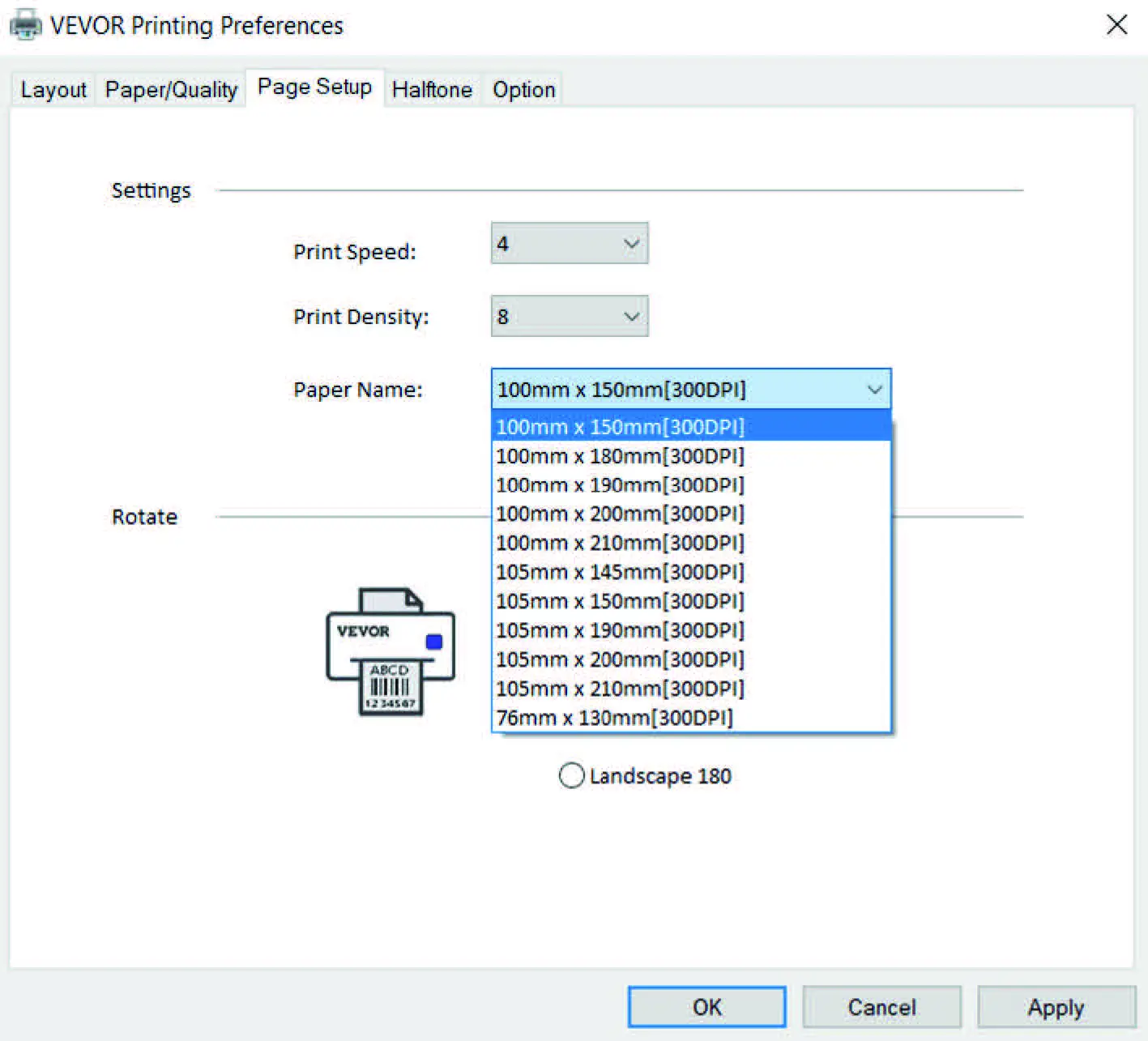This screenshot has height=1041, width=1148.
Task: Choose 100mm x 150mm[300DPI] in the list
Action: point(691,426)
